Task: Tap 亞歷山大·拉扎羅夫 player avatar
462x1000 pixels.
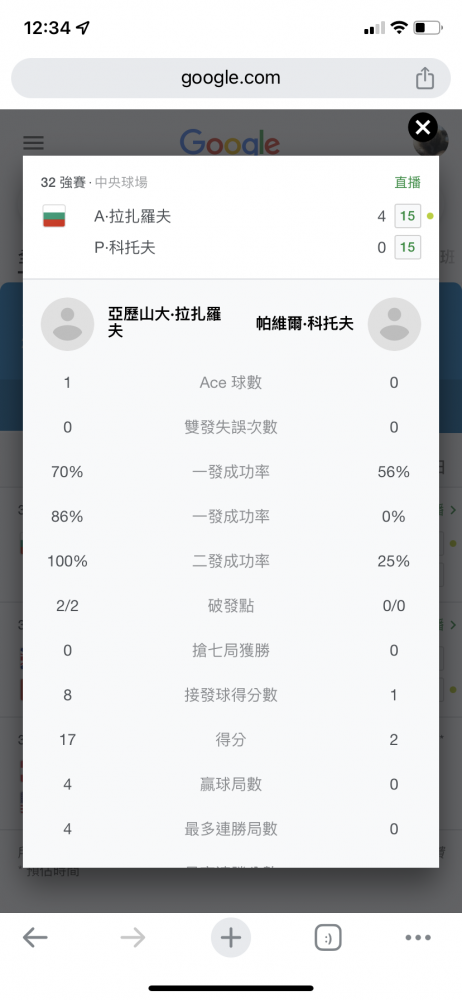Action: [68, 324]
